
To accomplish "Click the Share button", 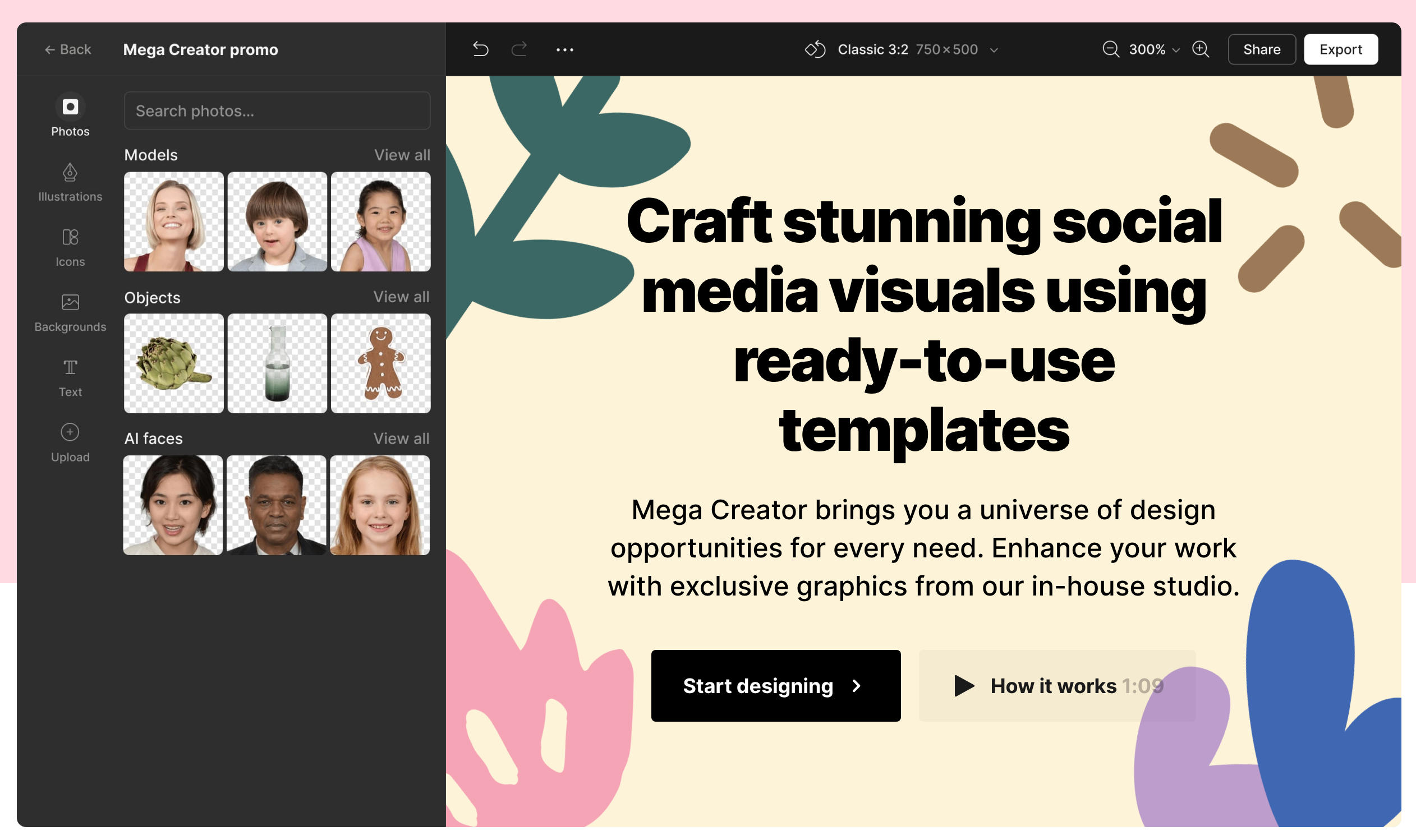I will point(1261,49).
